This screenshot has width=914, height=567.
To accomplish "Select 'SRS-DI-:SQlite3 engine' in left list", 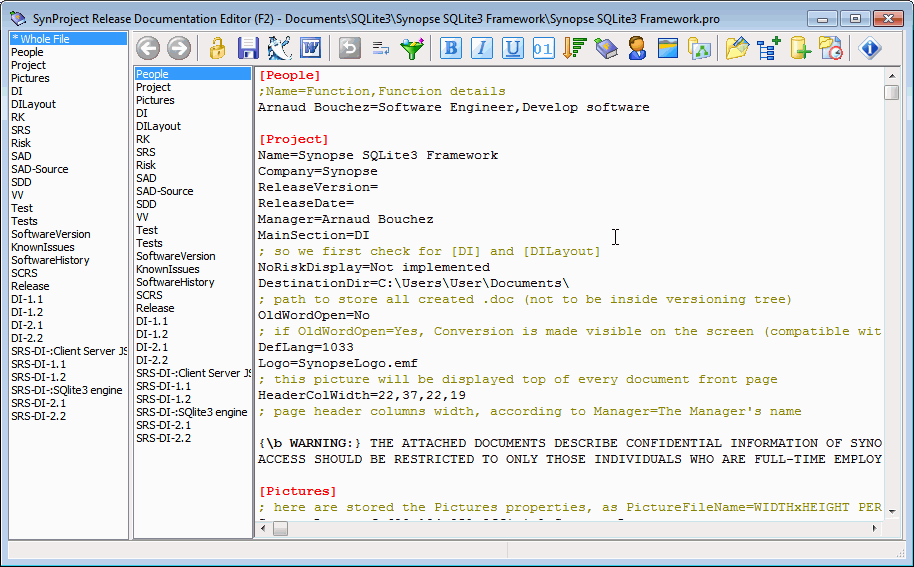I will pyautogui.click(x=68, y=390).
